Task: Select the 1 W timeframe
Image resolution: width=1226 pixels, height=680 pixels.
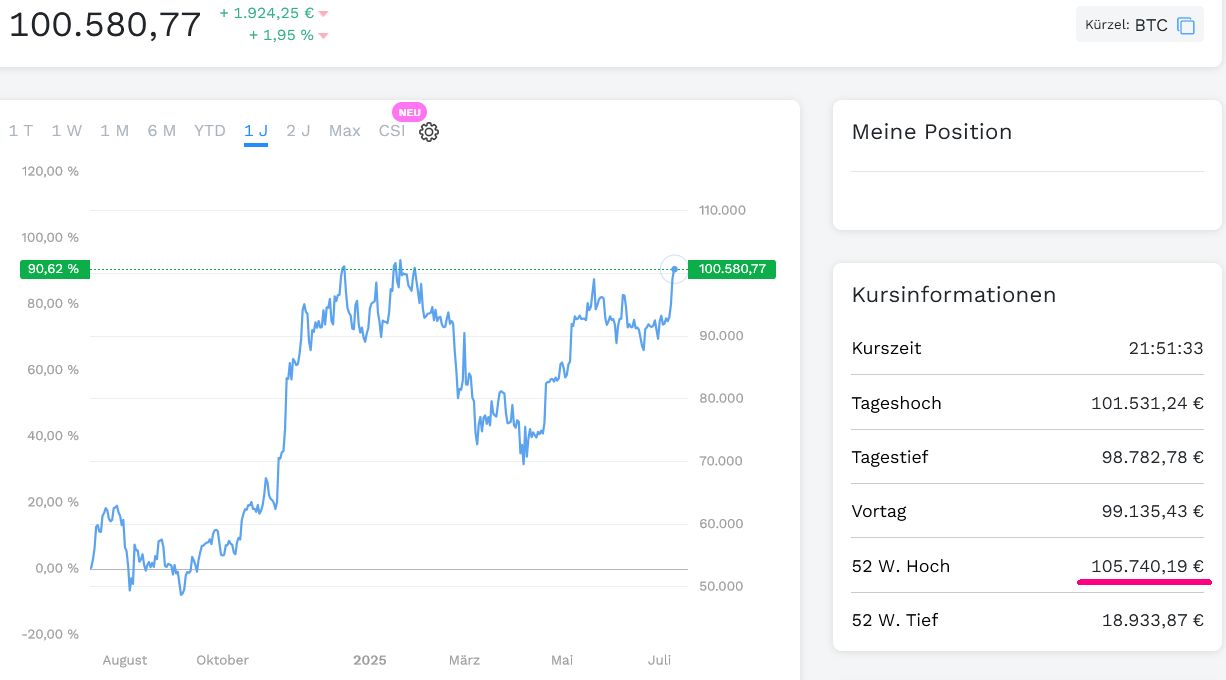Action: 67,131
